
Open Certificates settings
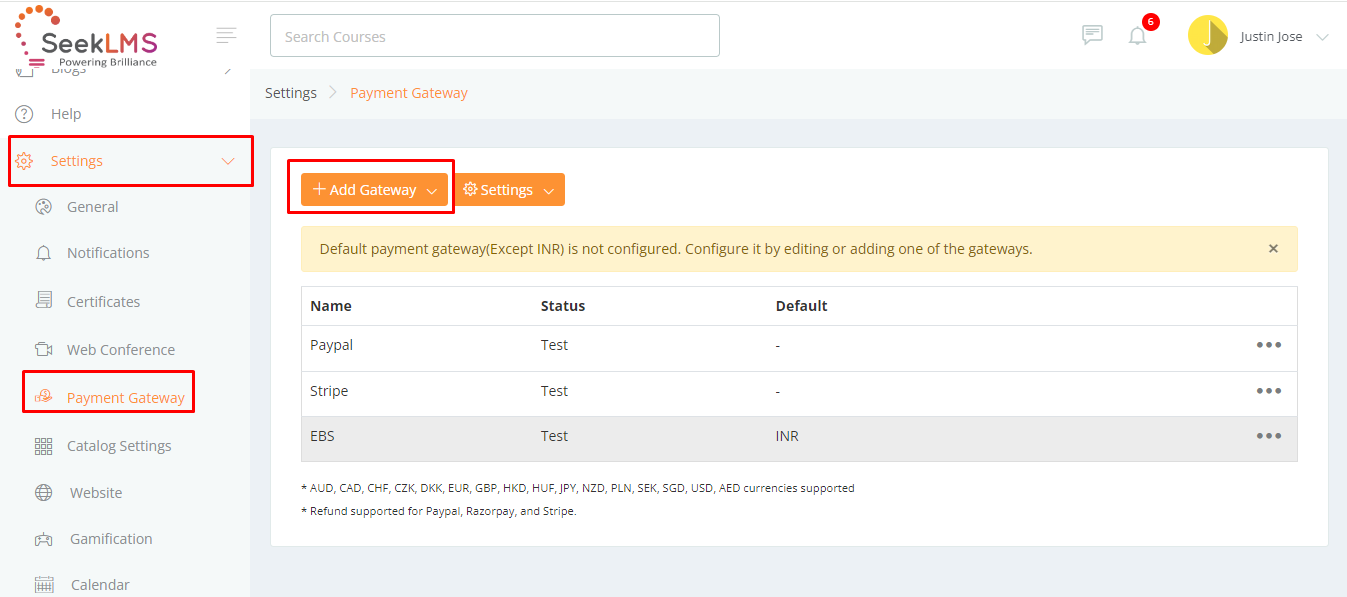[x=103, y=302]
